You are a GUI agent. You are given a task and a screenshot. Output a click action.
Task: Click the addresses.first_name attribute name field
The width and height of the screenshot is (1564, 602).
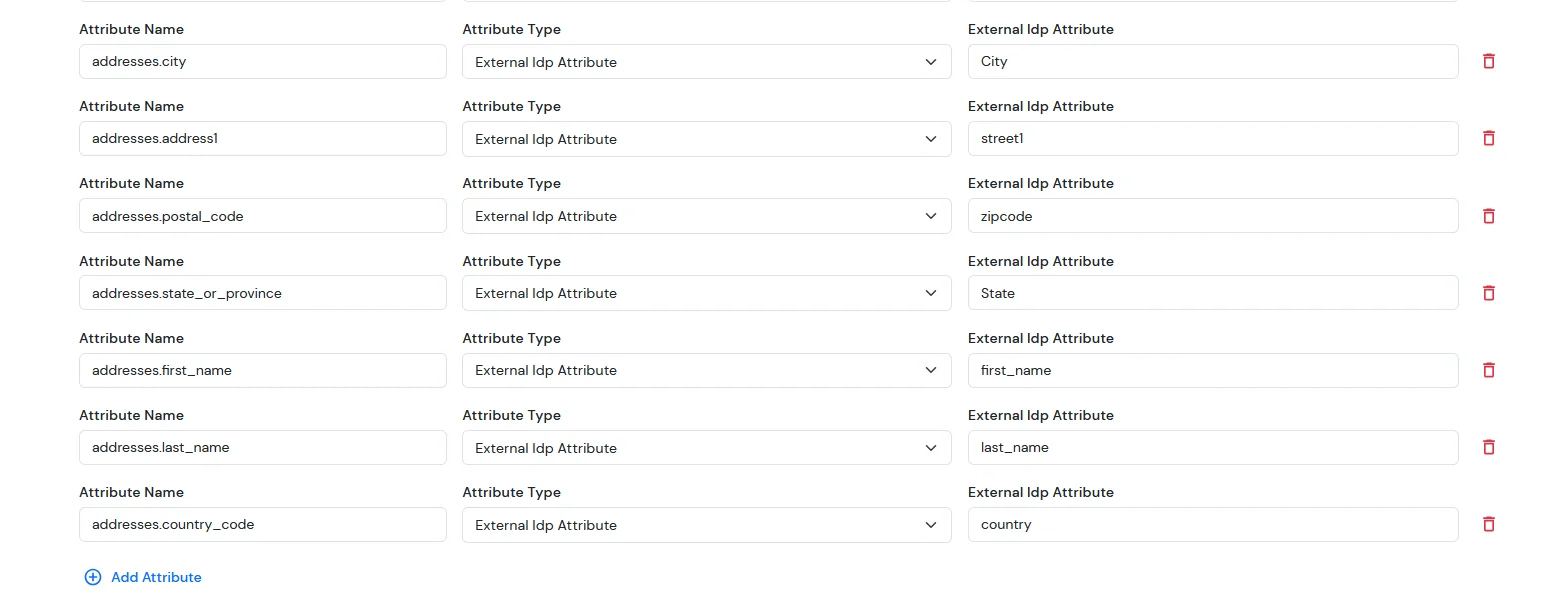click(262, 370)
